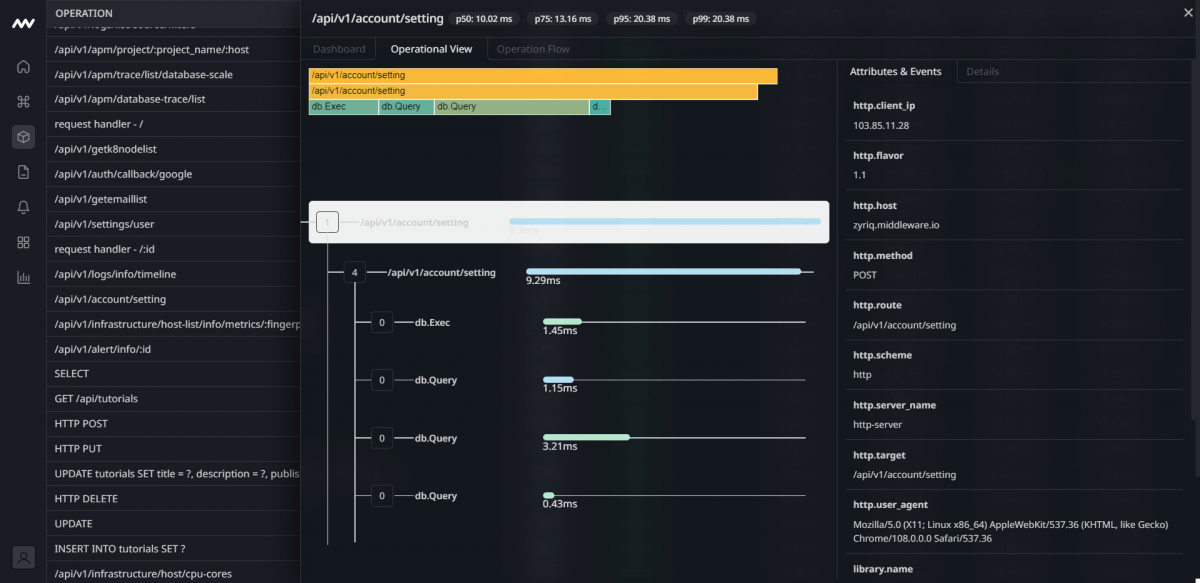Collapse the span node numbered 4

(x=355, y=272)
